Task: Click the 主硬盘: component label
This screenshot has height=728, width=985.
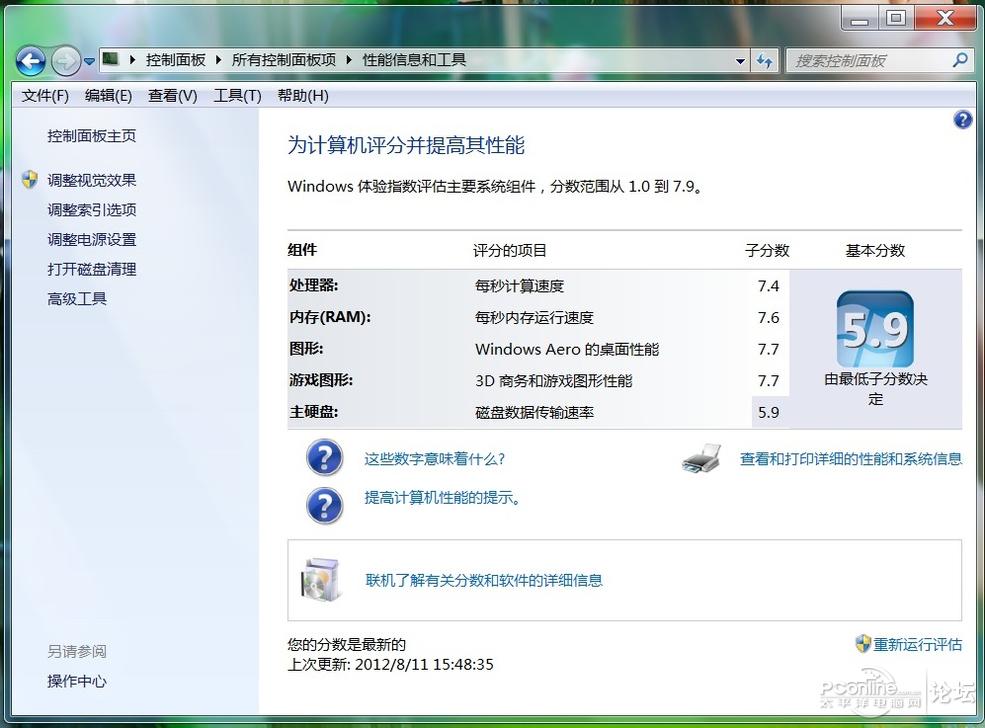Action: click(313, 411)
